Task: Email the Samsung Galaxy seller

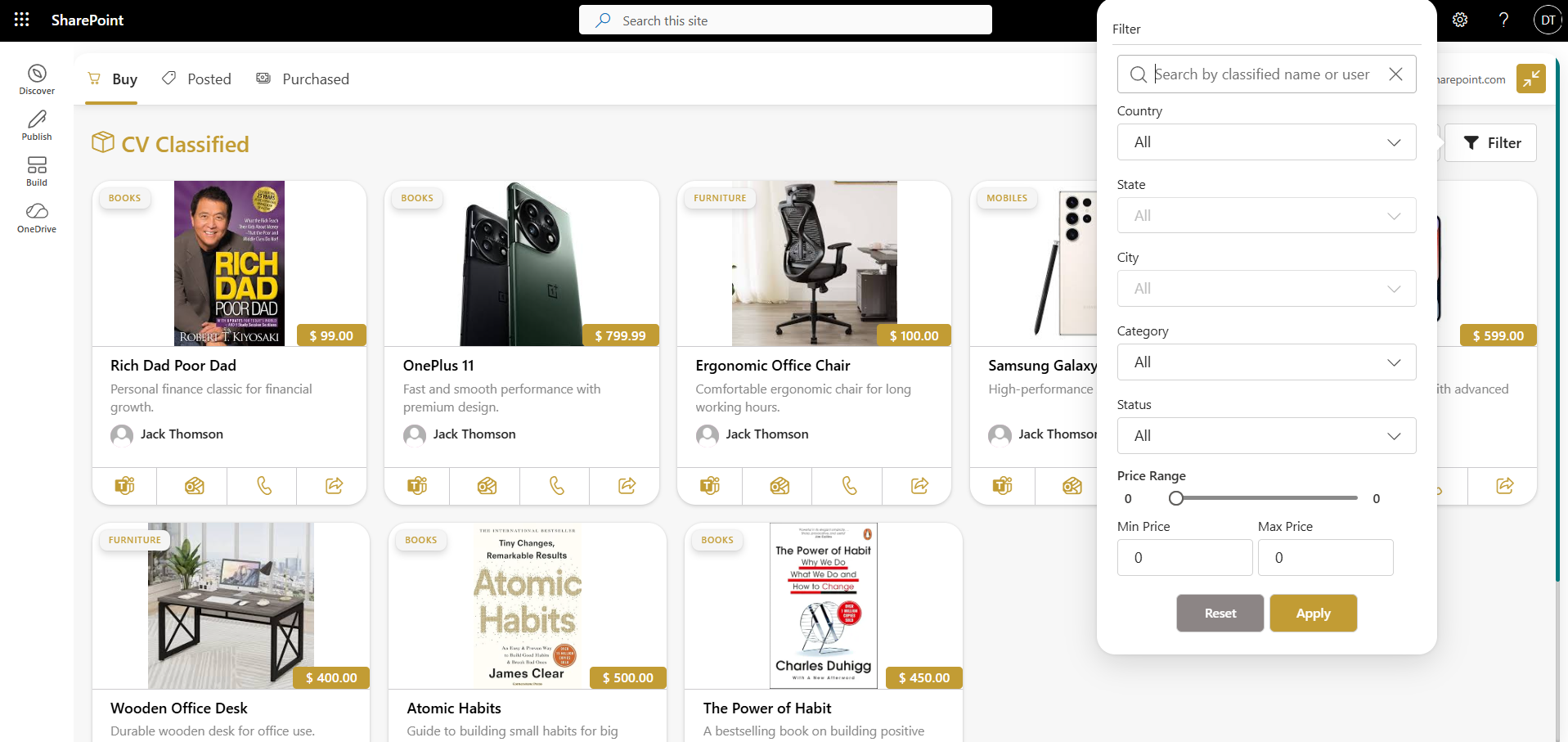Action: 1072,486
